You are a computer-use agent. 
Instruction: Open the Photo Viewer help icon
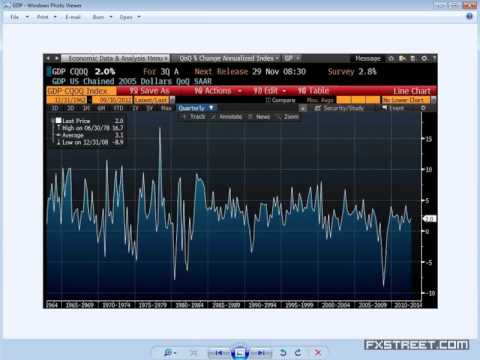click(x=469, y=16)
